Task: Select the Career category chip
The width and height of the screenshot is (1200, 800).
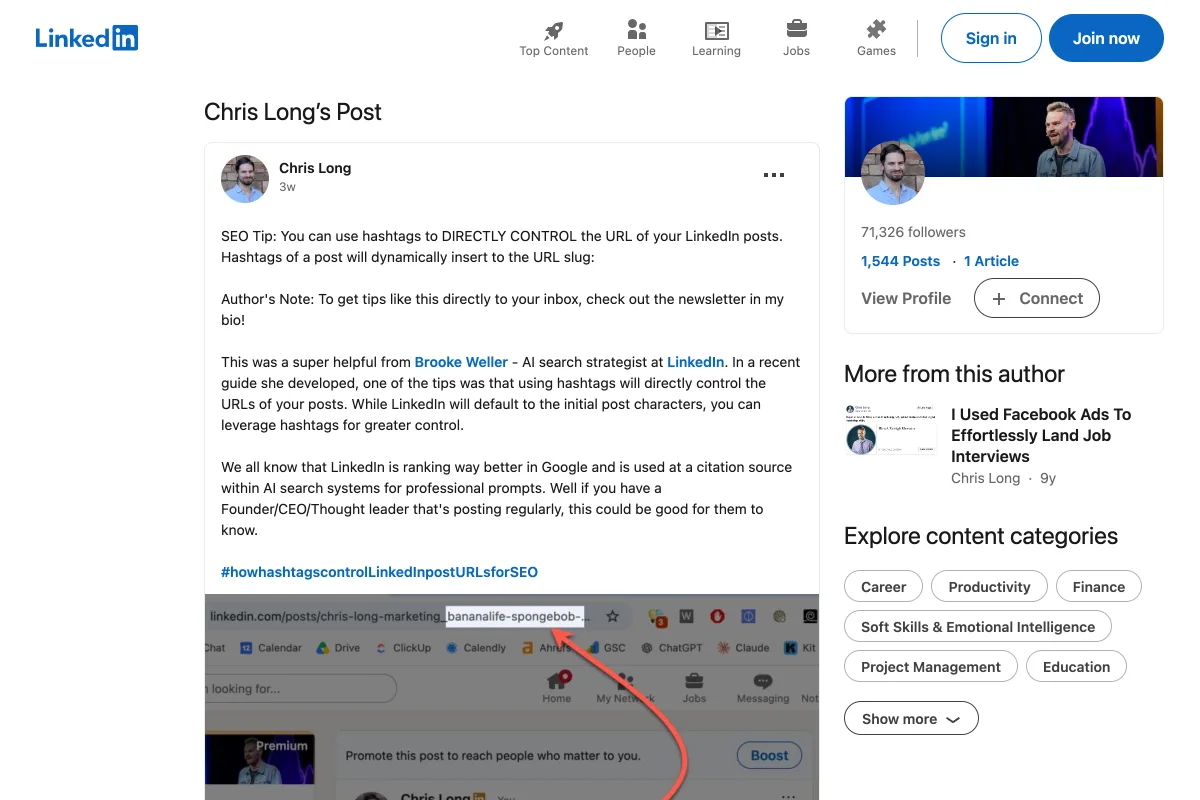Action: coord(884,587)
